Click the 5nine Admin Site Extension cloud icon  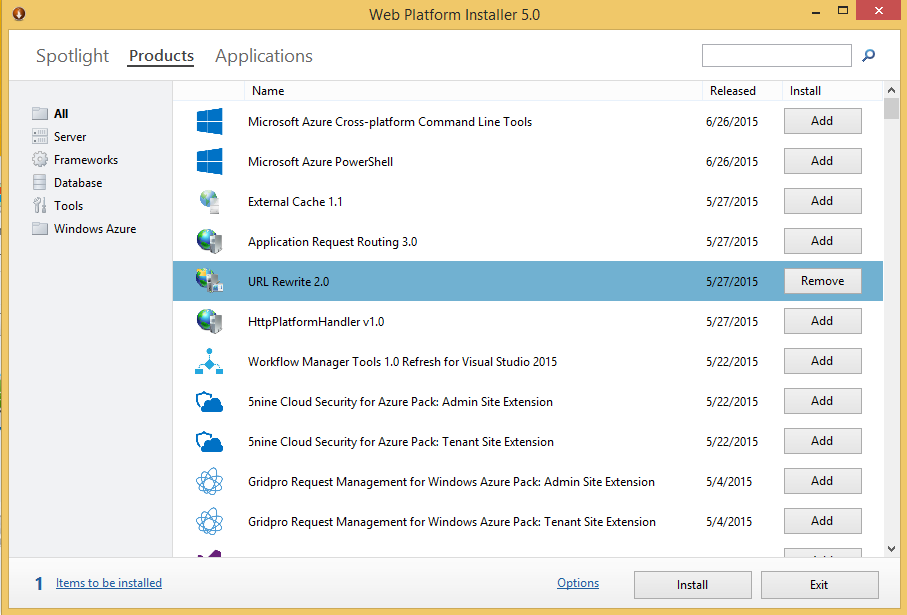tap(209, 402)
